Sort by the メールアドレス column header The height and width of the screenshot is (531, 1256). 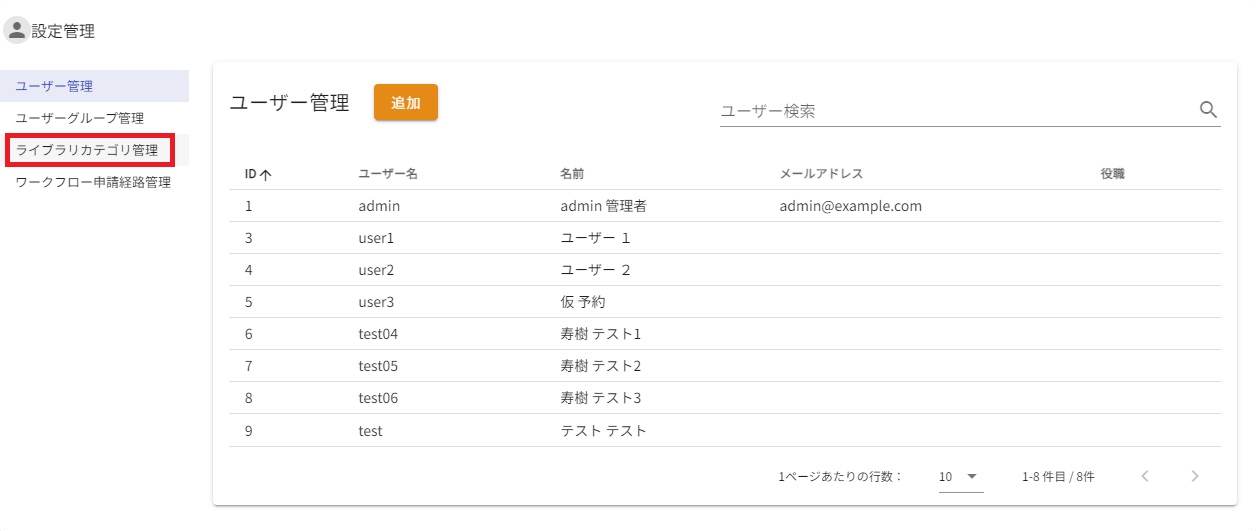[821, 174]
